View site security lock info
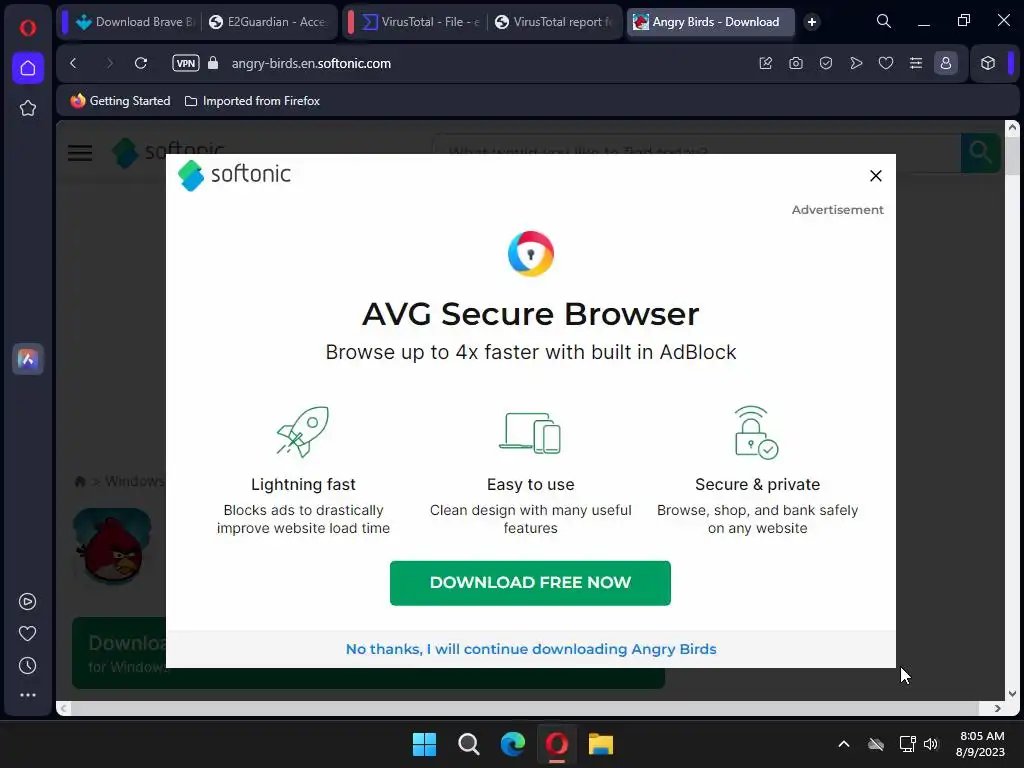This screenshot has width=1024, height=768. tap(213, 63)
